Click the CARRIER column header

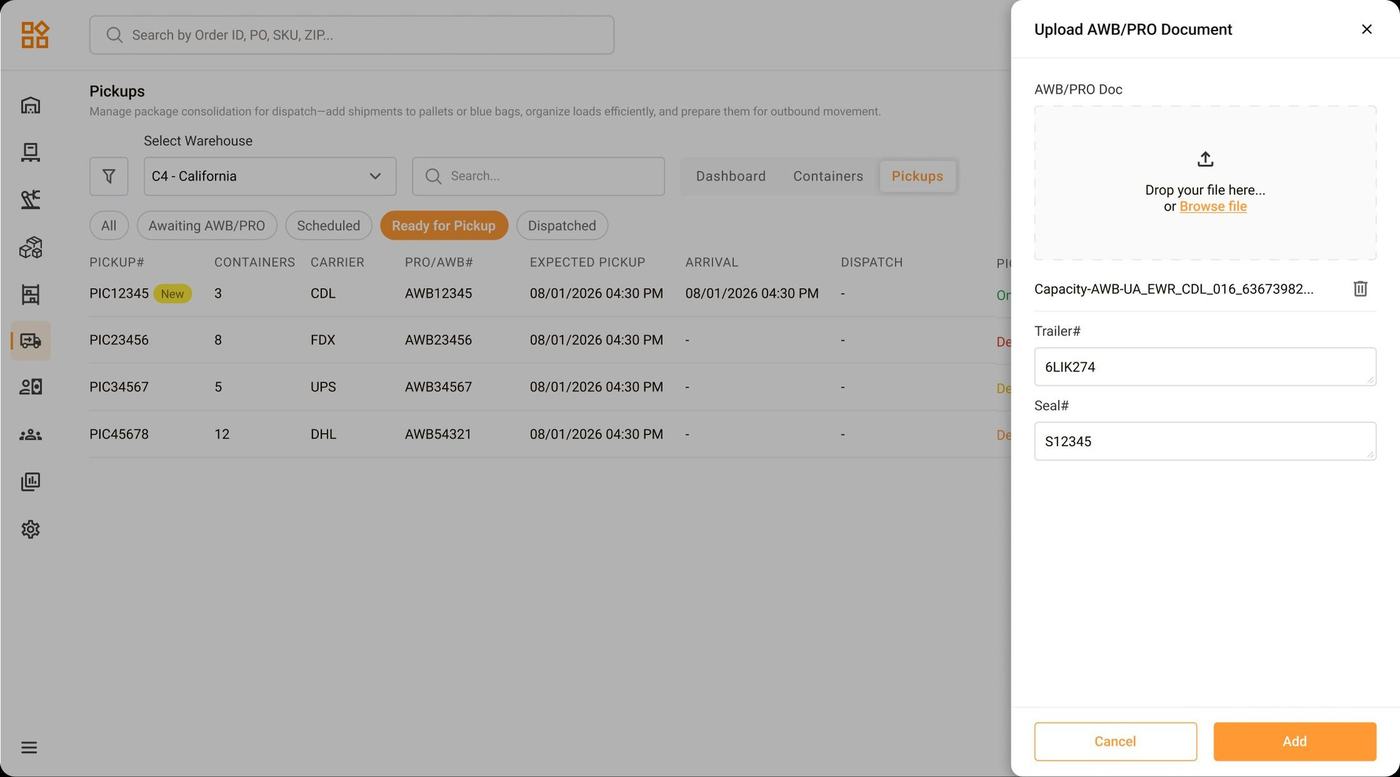pos(338,262)
